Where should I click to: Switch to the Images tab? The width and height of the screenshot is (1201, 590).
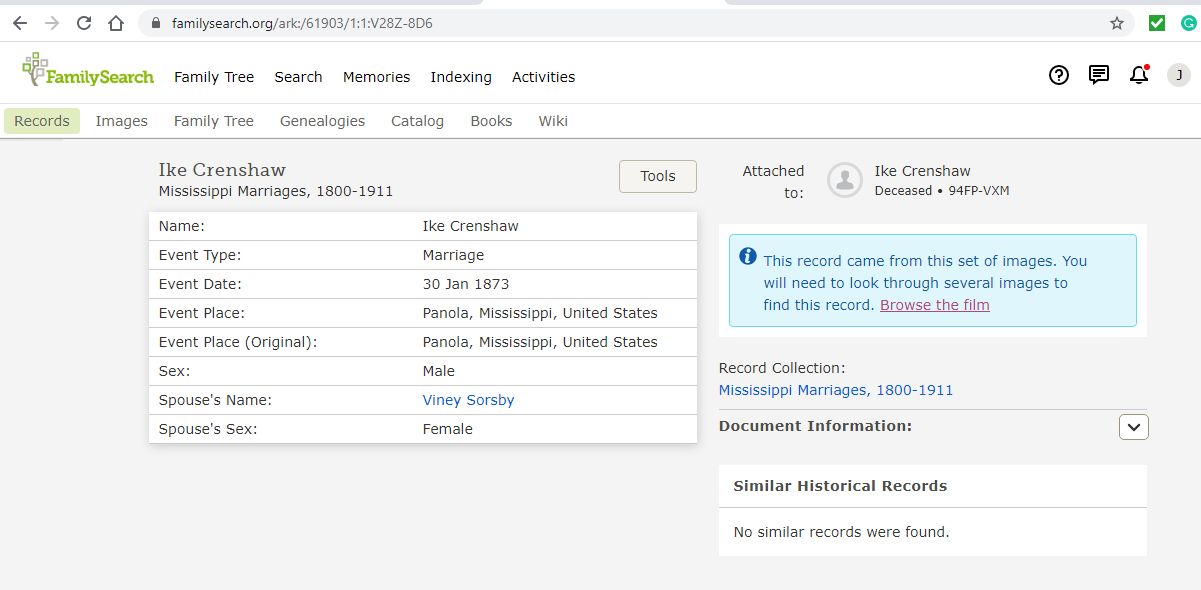[x=122, y=121]
